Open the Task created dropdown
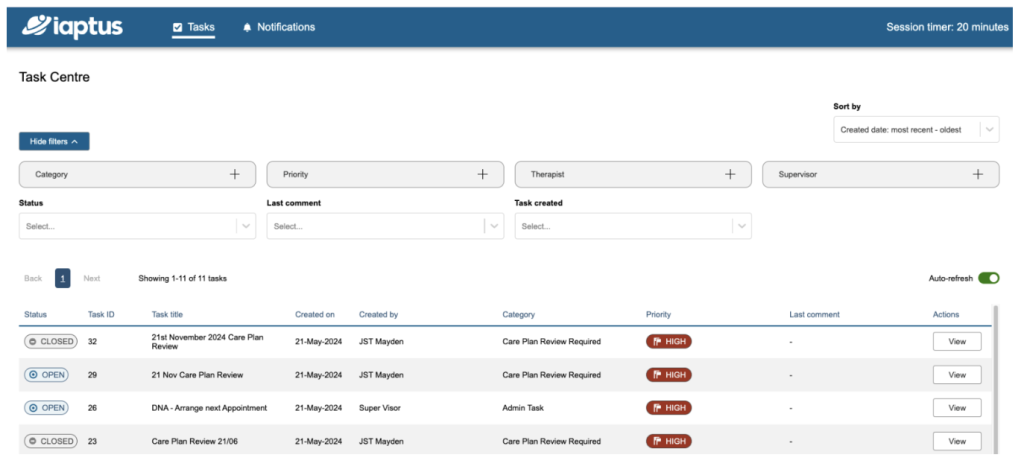 (x=633, y=227)
